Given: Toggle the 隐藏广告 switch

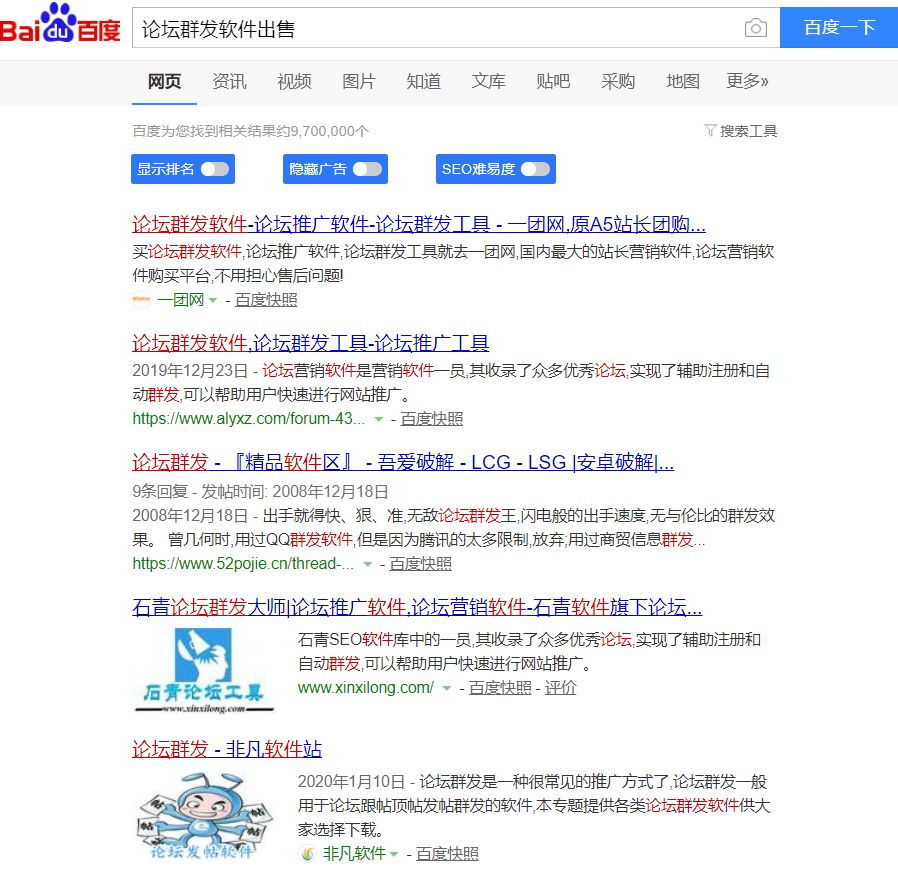Looking at the screenshot, I should (367, 169).
